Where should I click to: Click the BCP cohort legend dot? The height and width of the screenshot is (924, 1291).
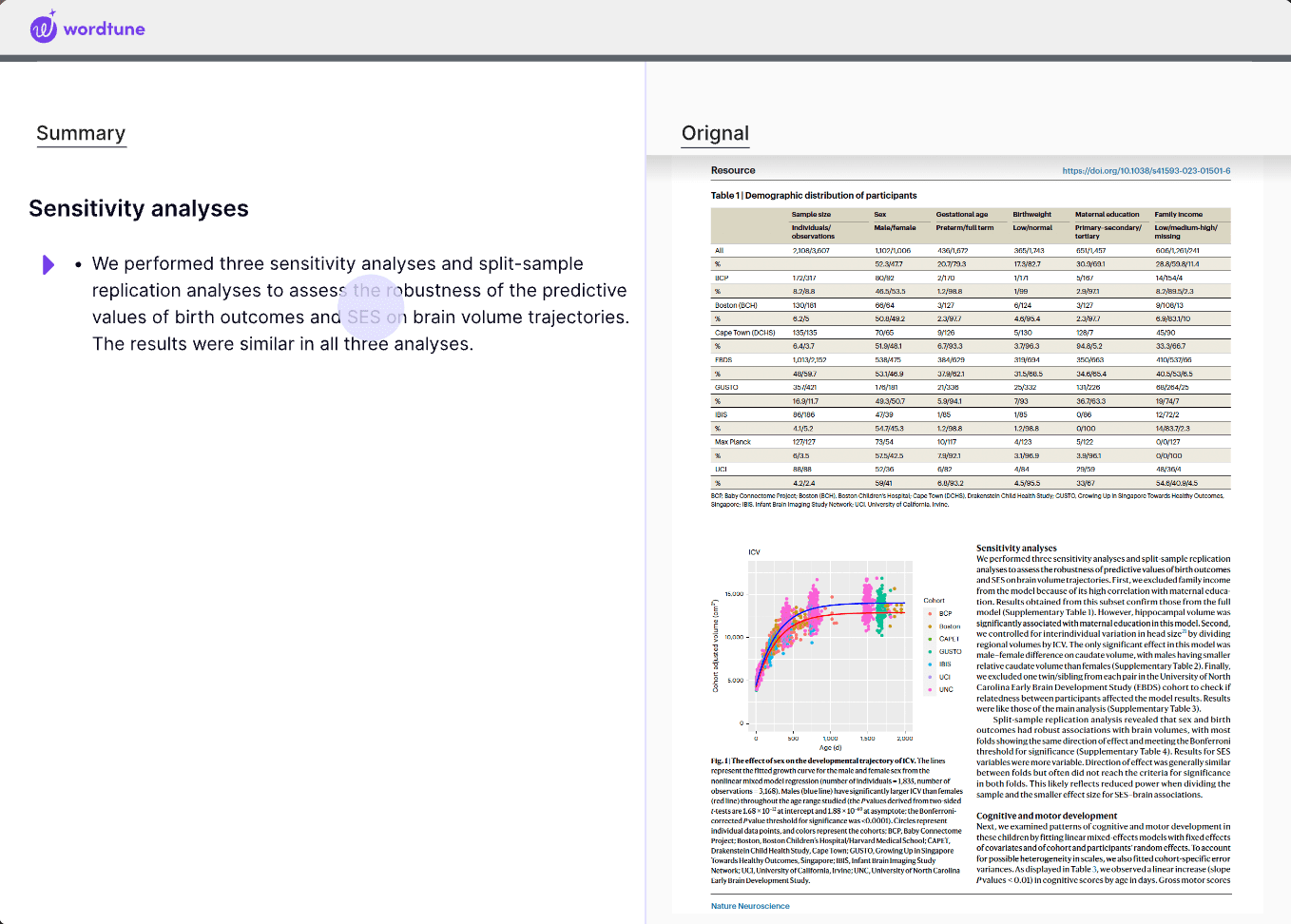pos(930,613)
